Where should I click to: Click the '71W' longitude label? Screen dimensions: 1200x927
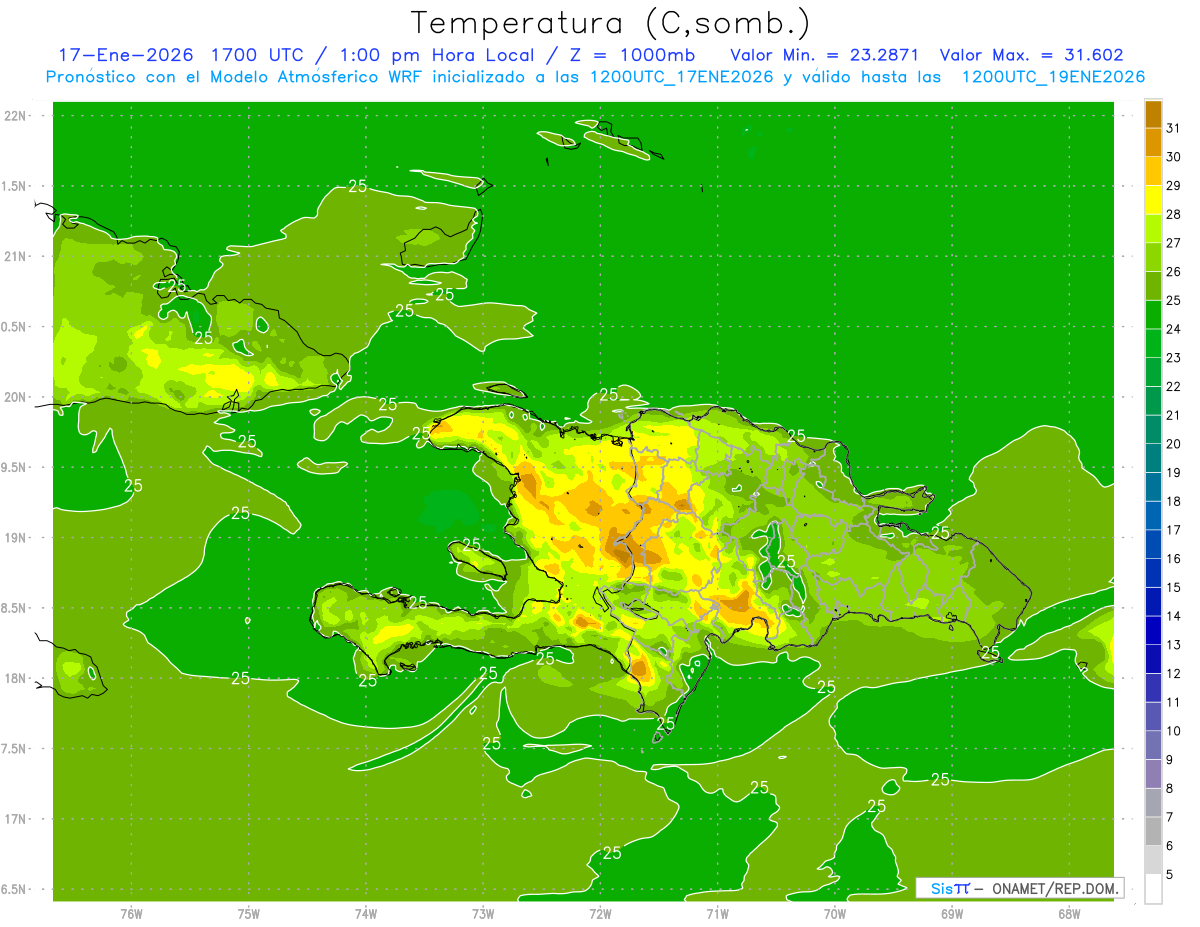point(717,914)
